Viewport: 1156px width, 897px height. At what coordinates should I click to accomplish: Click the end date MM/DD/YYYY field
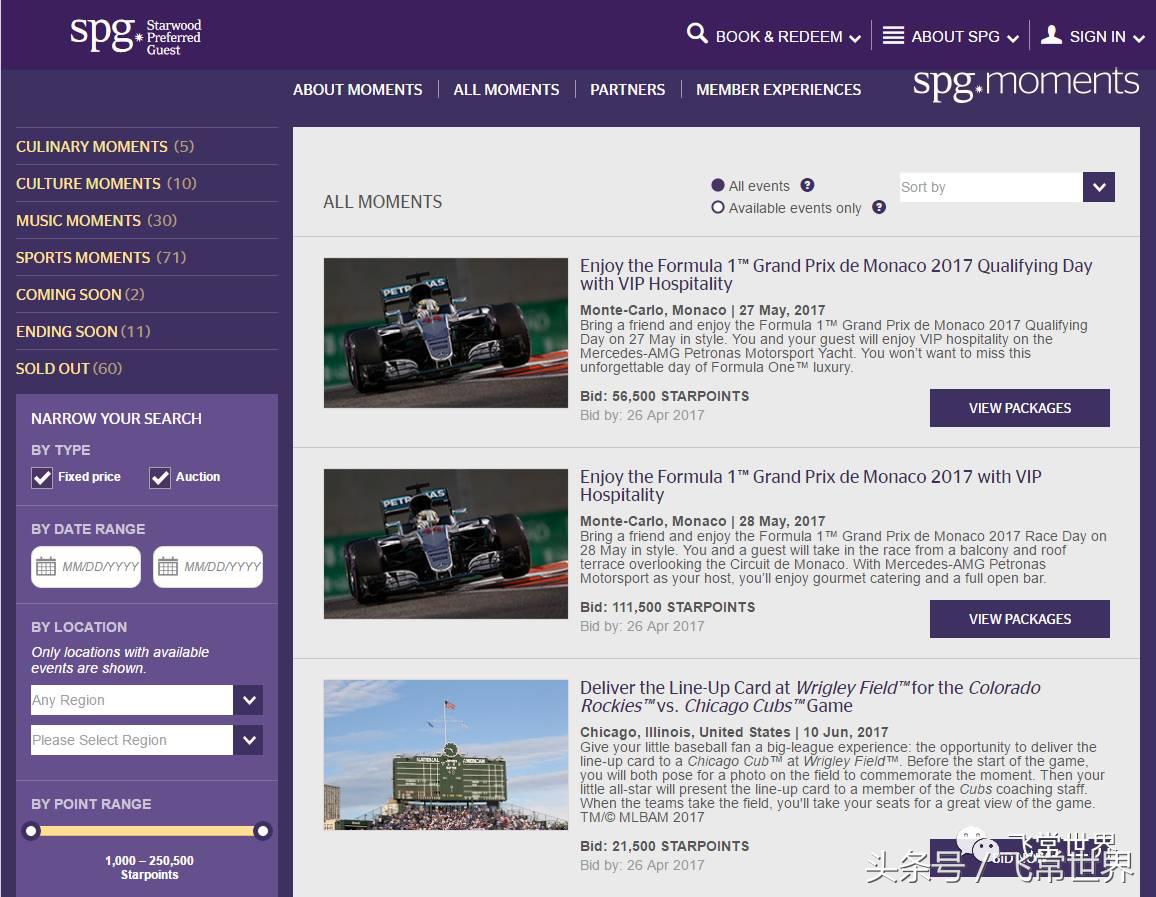tap(208, 567)
